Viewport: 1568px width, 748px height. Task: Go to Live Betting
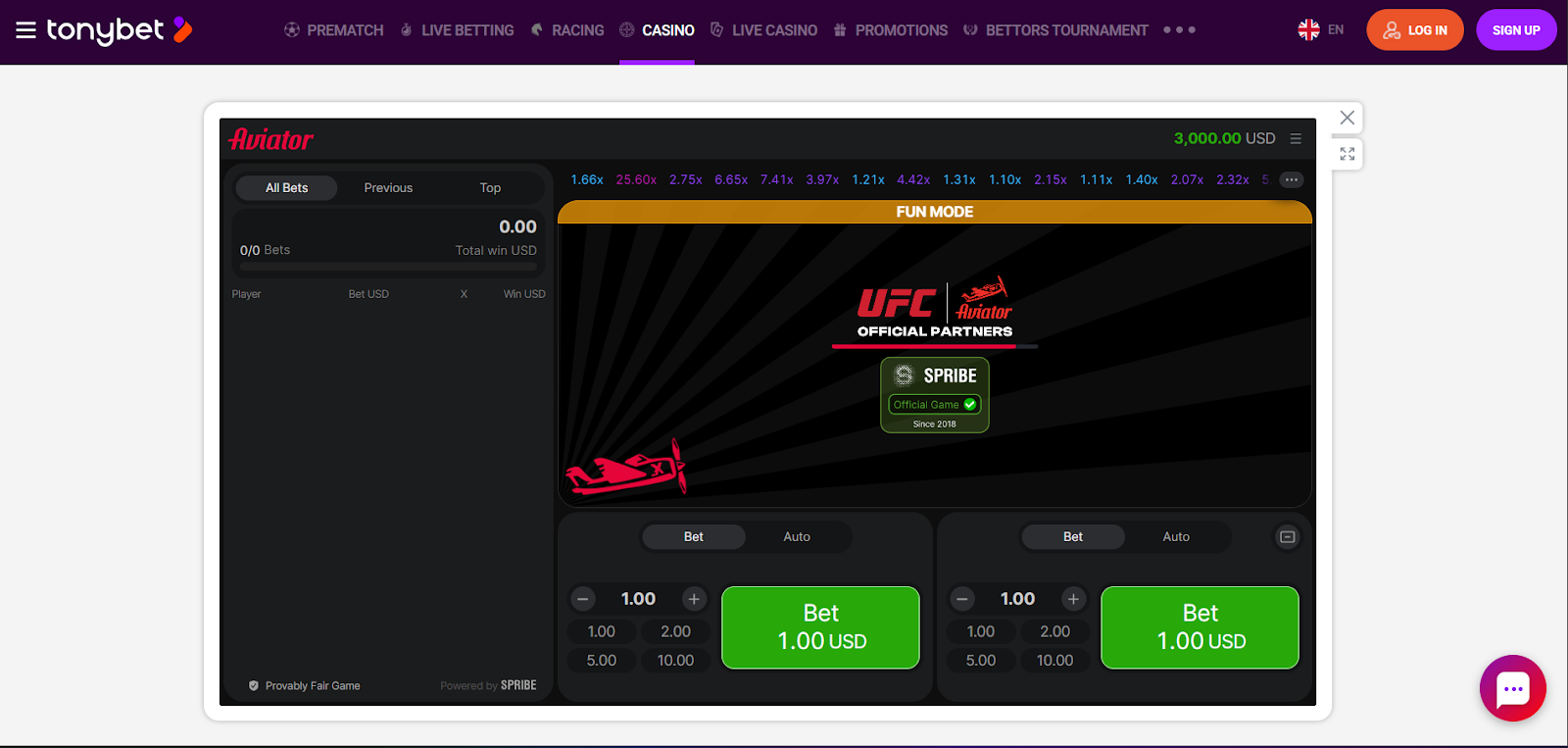(x=457, y=30)
